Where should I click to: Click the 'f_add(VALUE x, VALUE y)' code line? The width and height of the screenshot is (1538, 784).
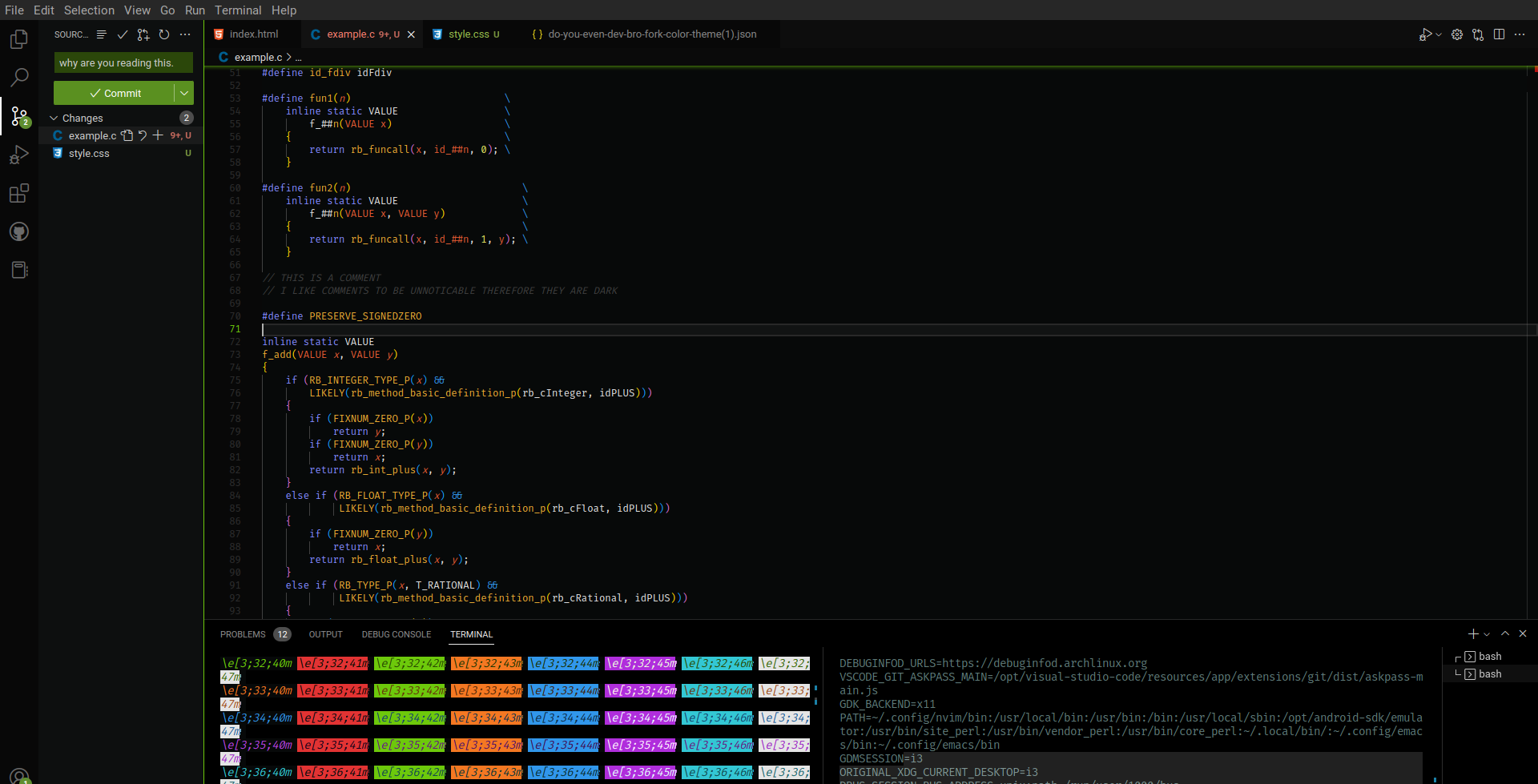click(330, 355)
